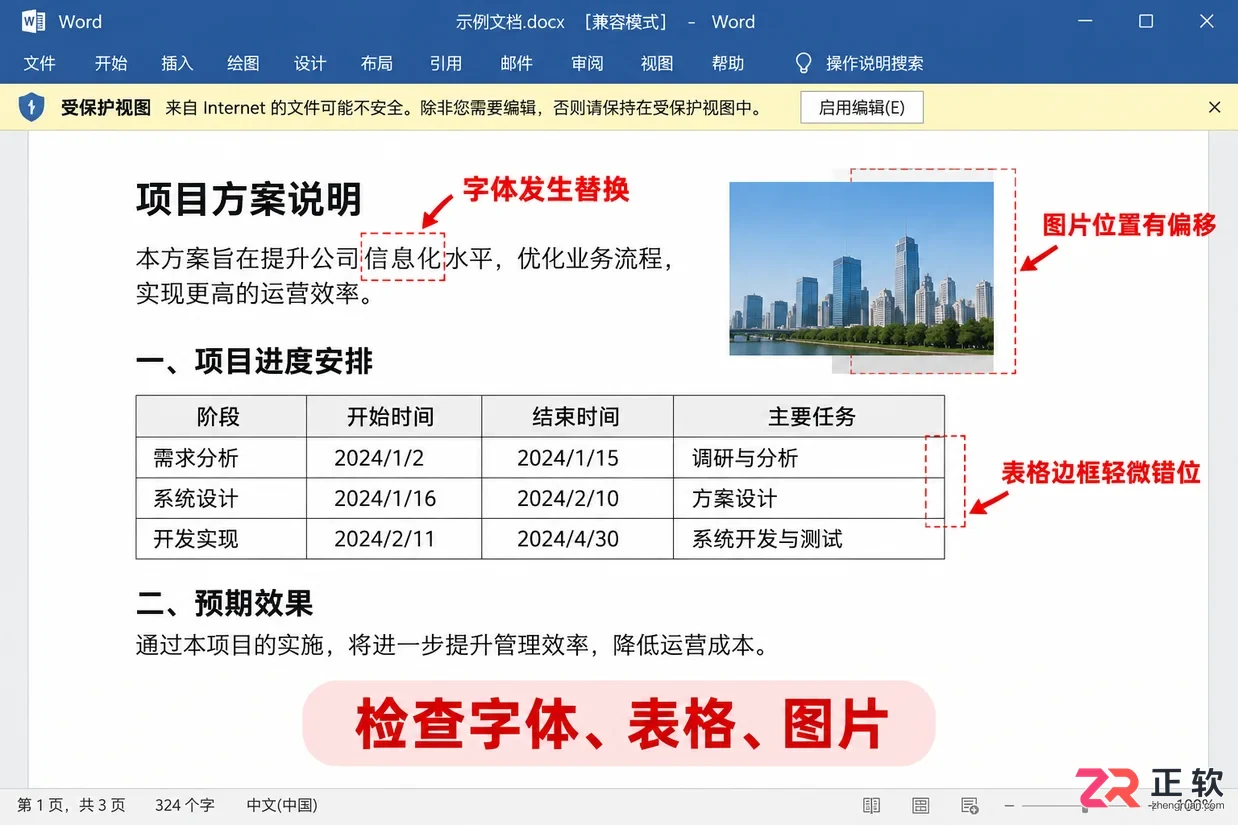Open the 设计 ribbon tab
1238x825 pixels.
310,63
